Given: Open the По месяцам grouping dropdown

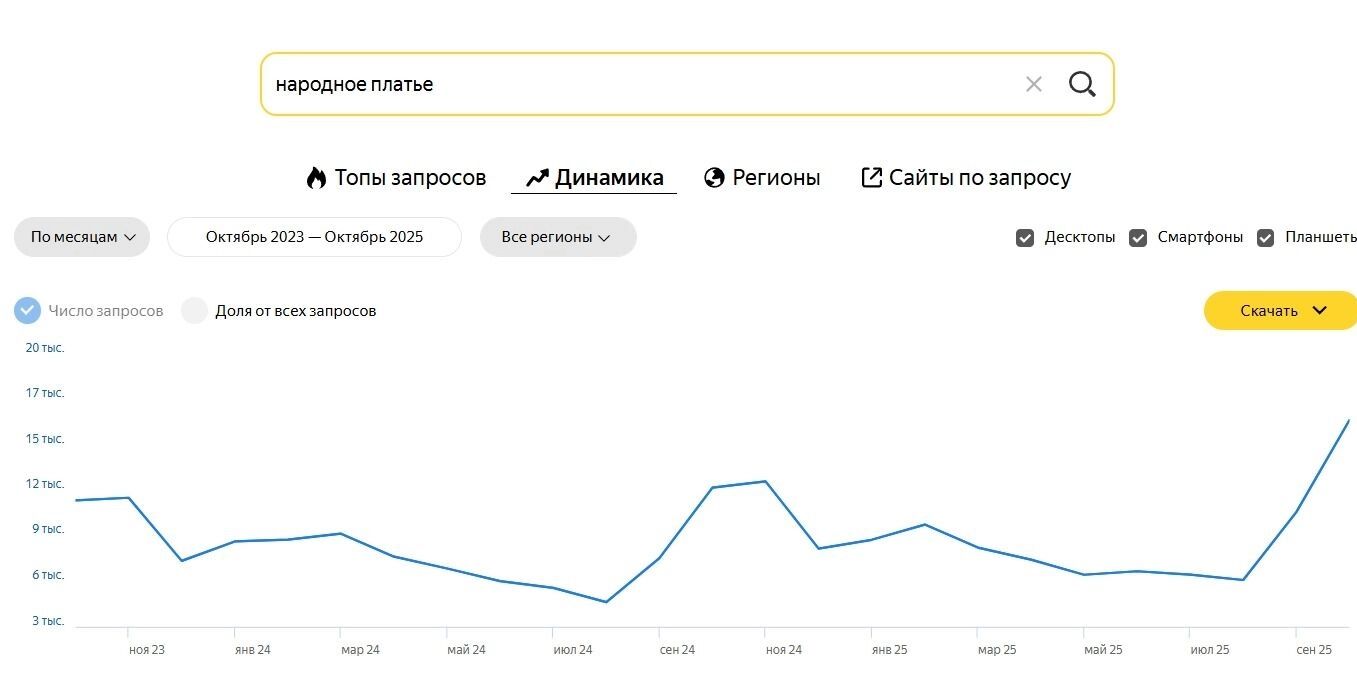Looking at the screenshot, I should (82, 237).
